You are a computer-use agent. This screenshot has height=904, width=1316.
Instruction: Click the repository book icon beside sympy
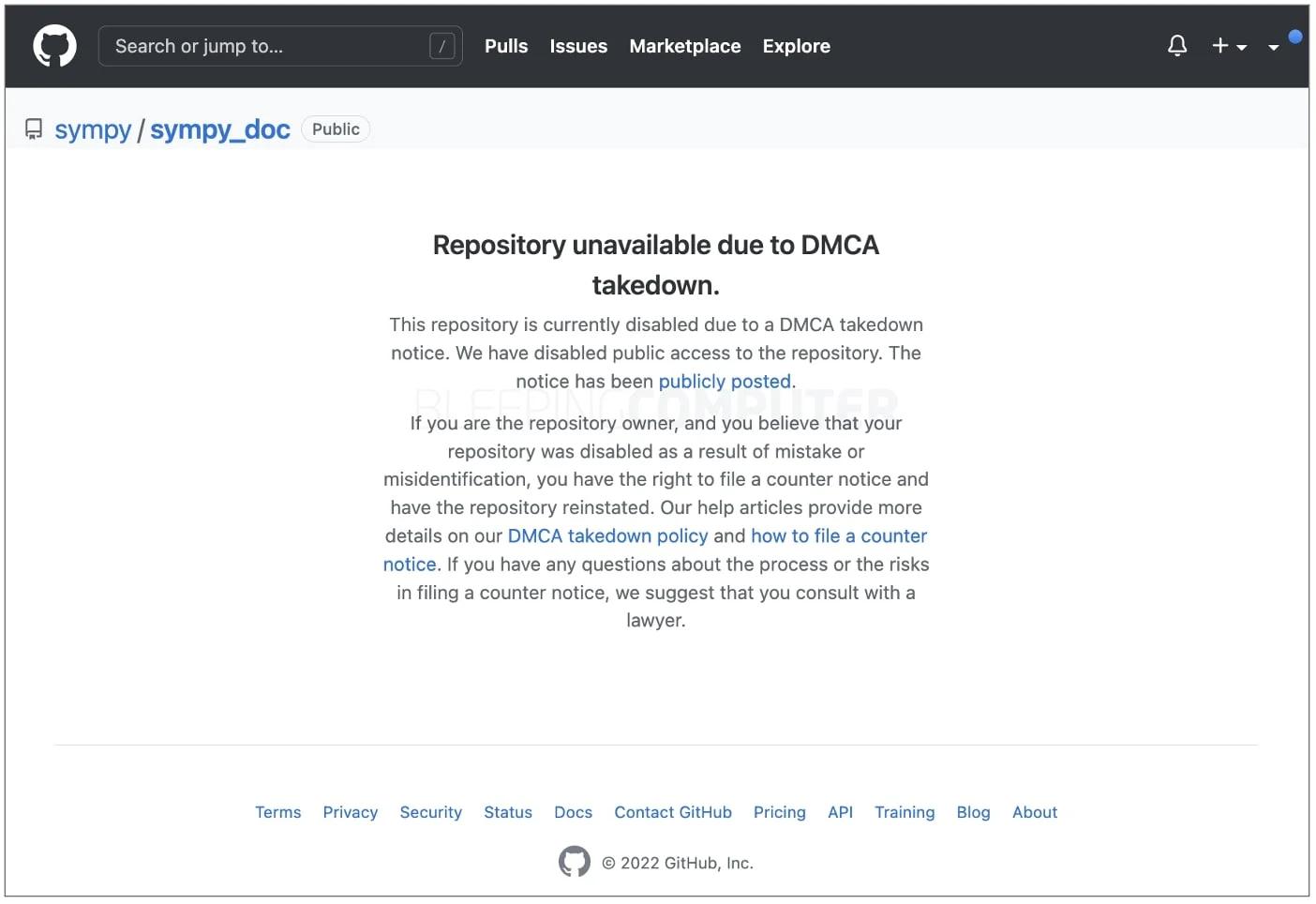pyautogui.click(x=33, y=128)
